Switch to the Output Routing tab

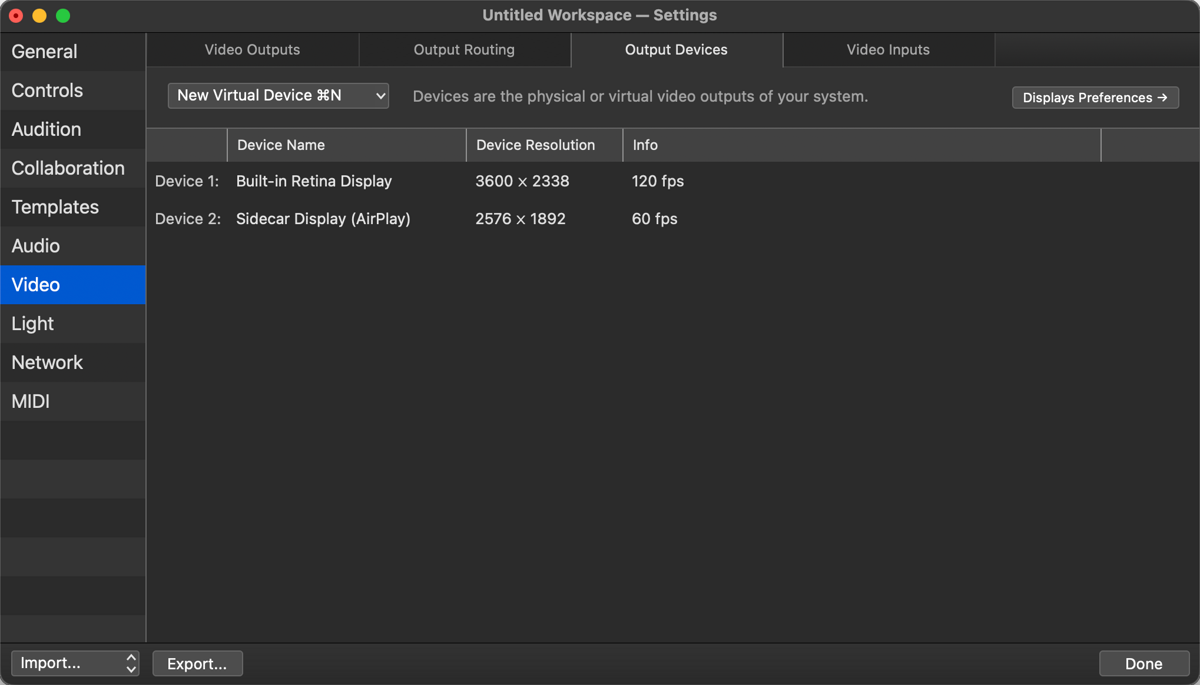click(464, 50)
